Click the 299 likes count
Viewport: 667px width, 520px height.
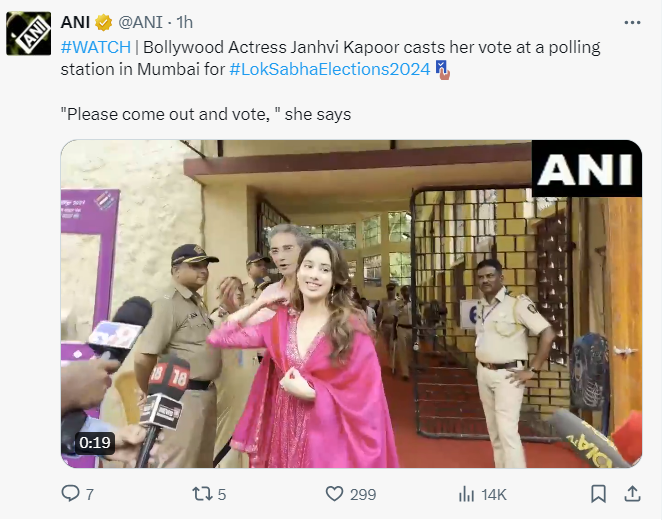(x=363, y=494)
